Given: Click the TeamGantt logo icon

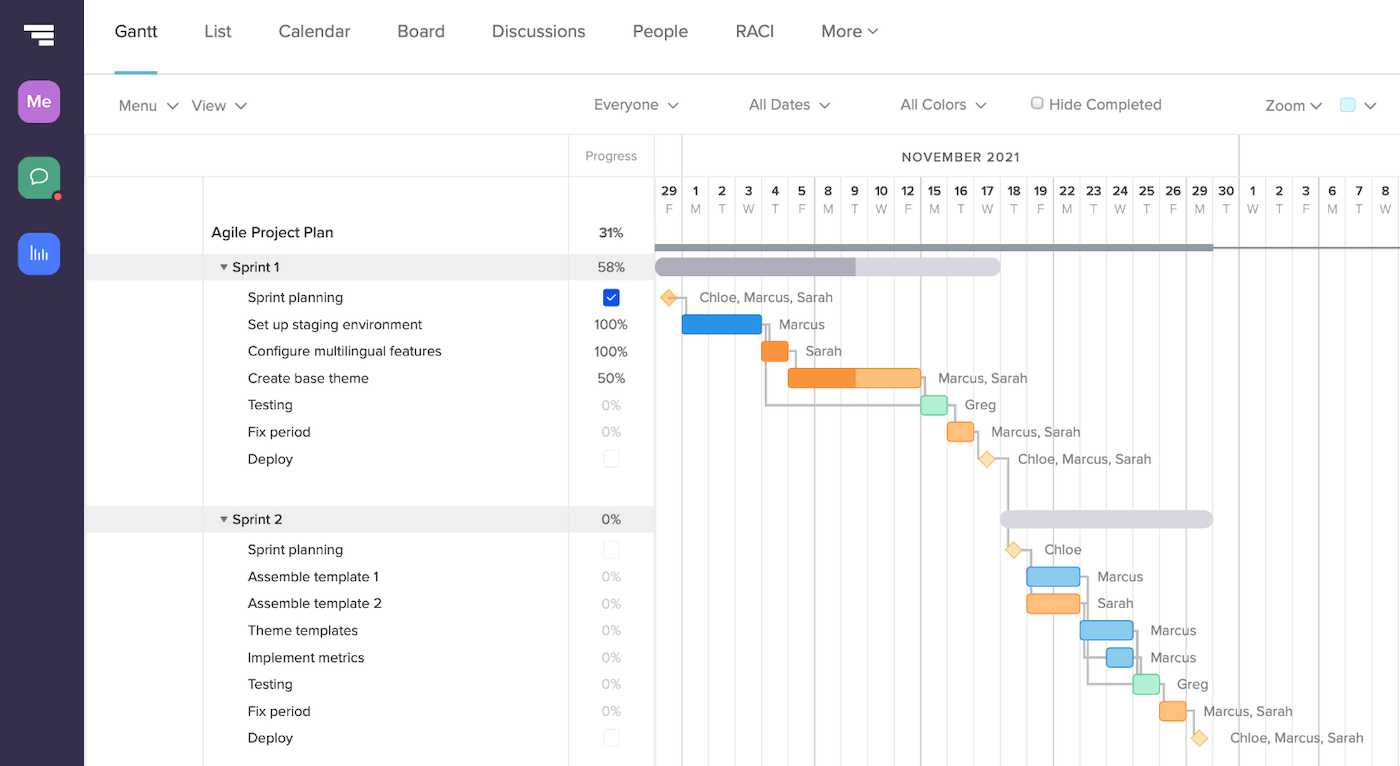Looking at the screenshot, I should pos(40,35).
